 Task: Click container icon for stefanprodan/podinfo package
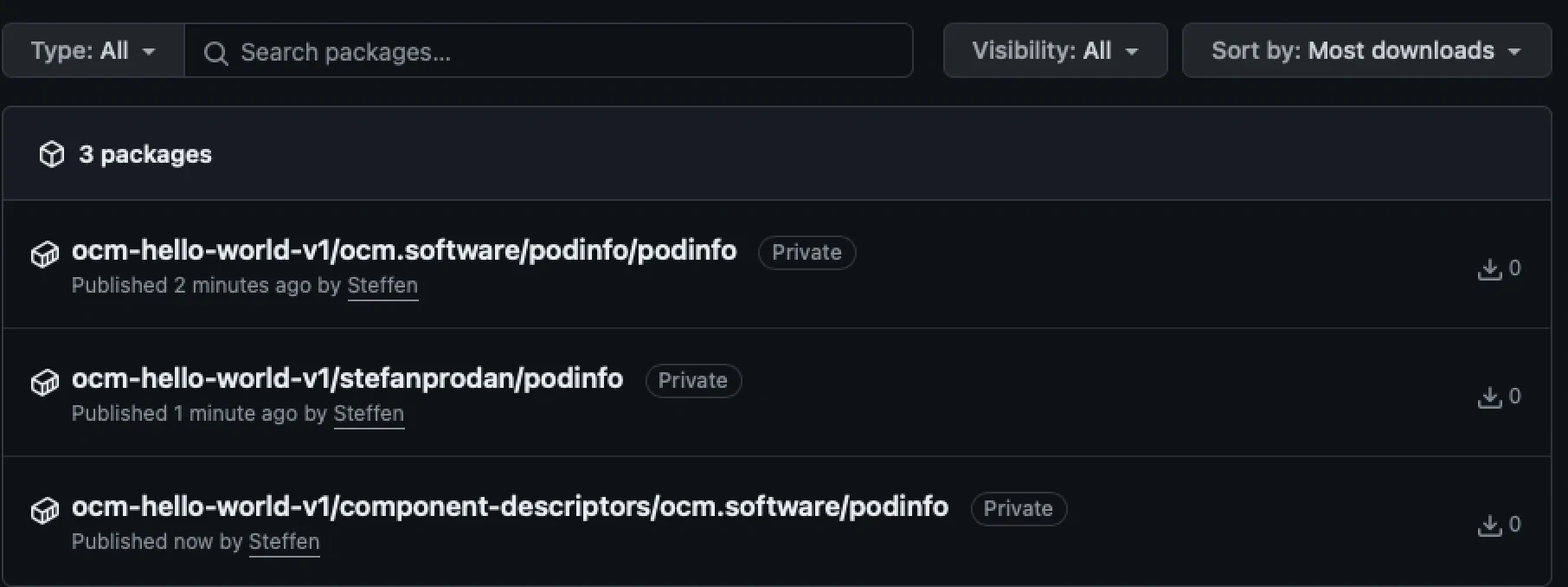click(45, 382)
